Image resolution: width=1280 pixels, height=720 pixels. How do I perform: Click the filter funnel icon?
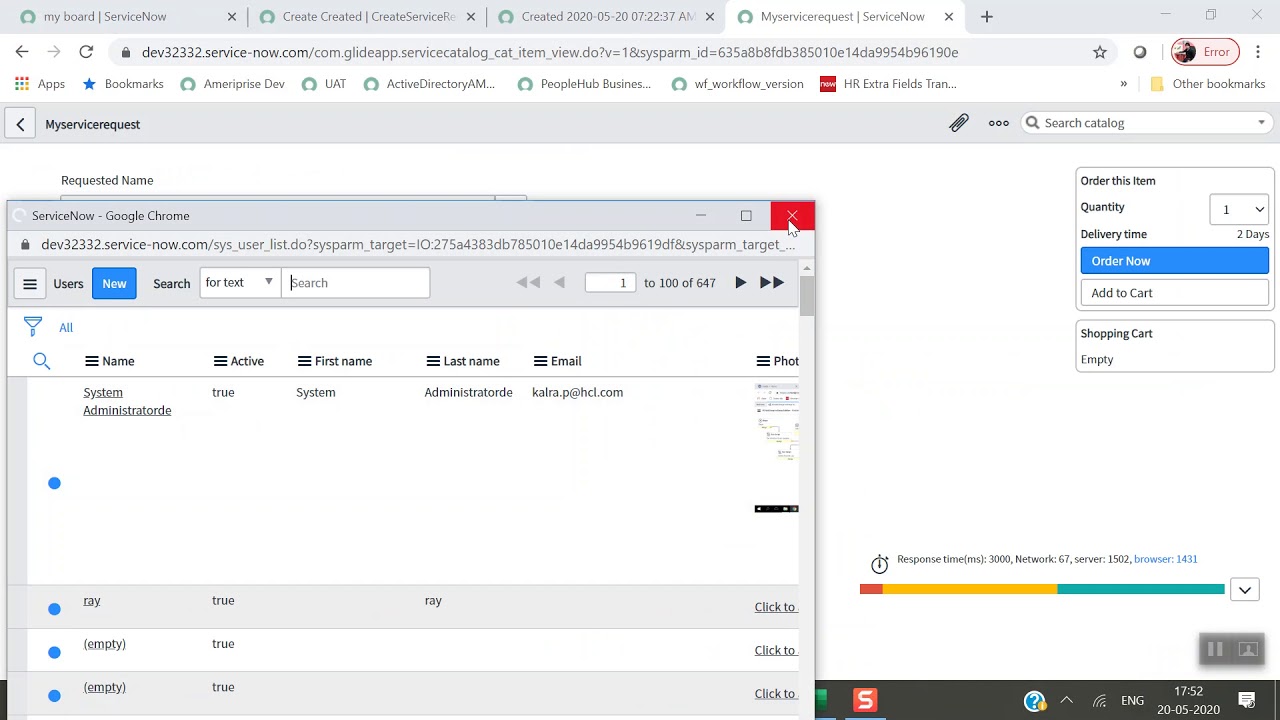pyautogui.click(x=33, y=327)
